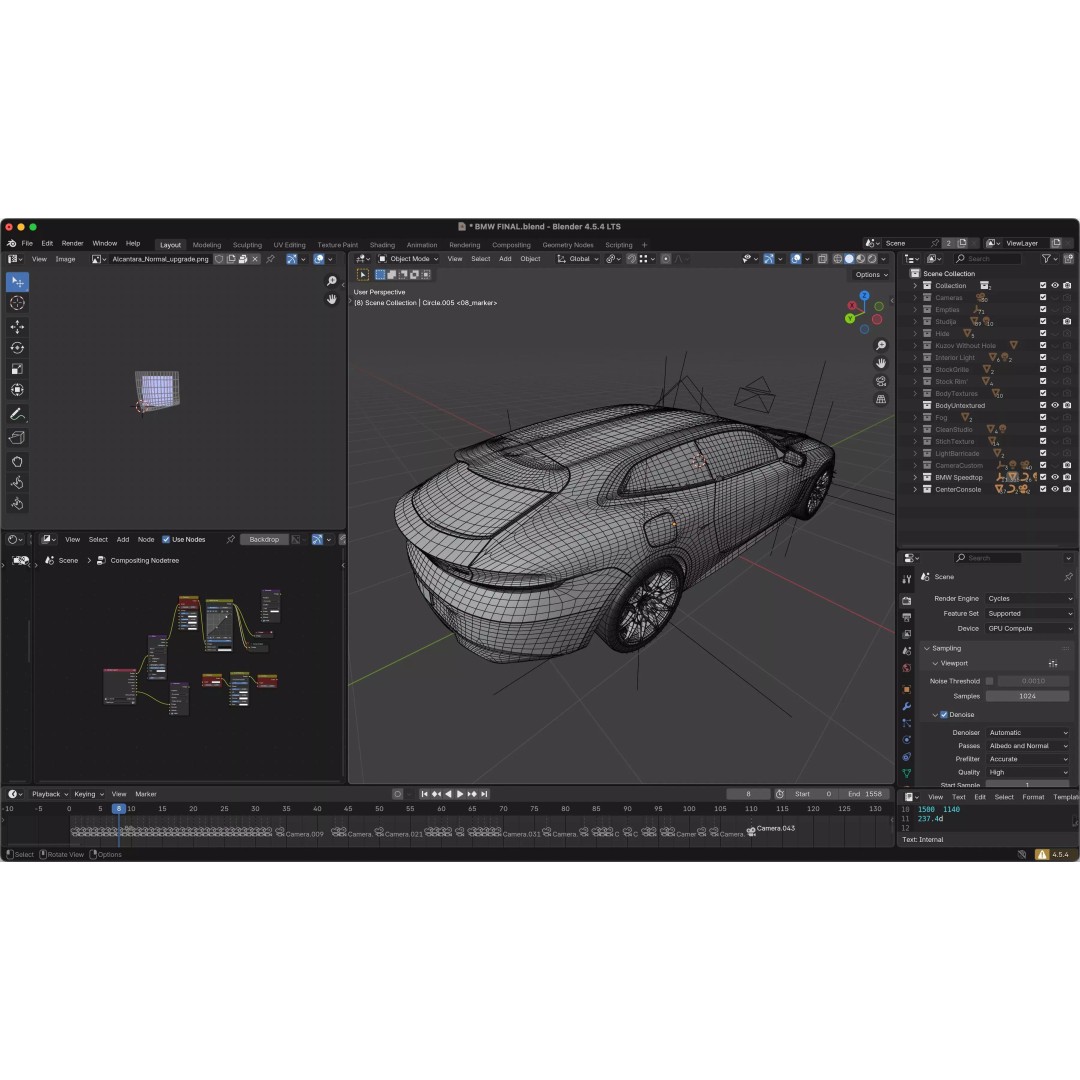This screenshot has width=1080, height=1080.
Task: Click the zoom magnifier in image editor
Action: [332, 281]
